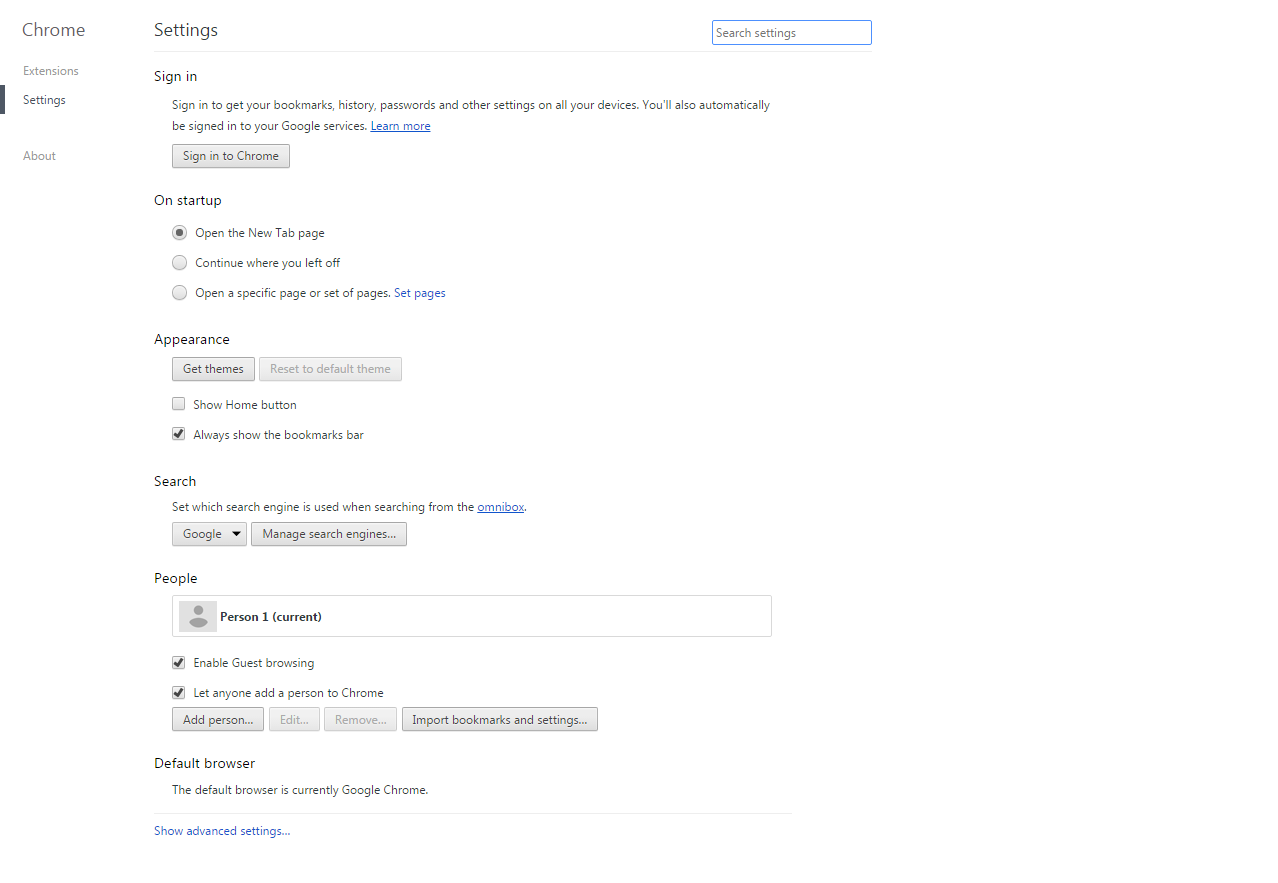Select Settings in the left sidebar
Viewport: 1278px width, 883px height.
(45, 100)
